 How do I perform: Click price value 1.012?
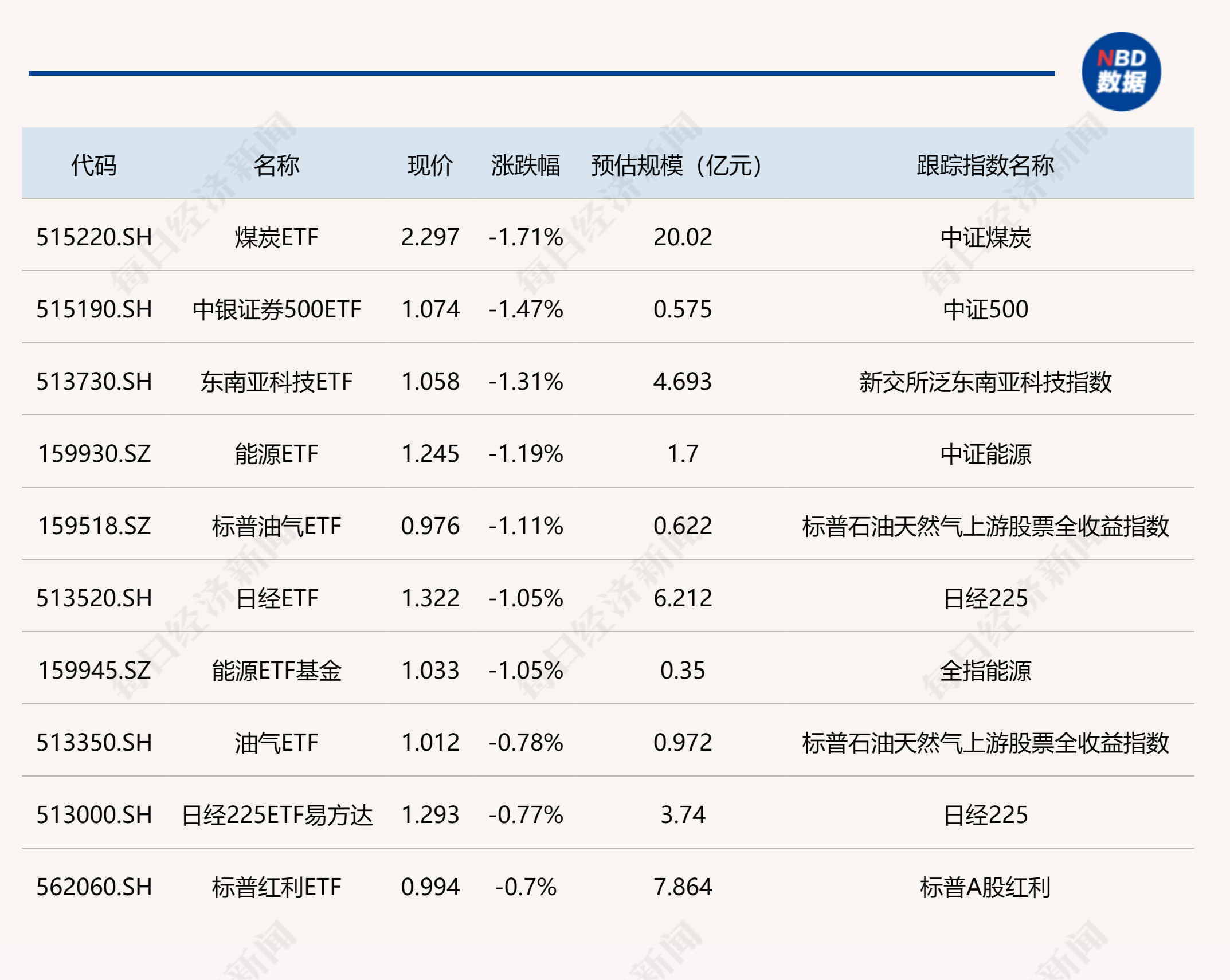pos(430,743)
